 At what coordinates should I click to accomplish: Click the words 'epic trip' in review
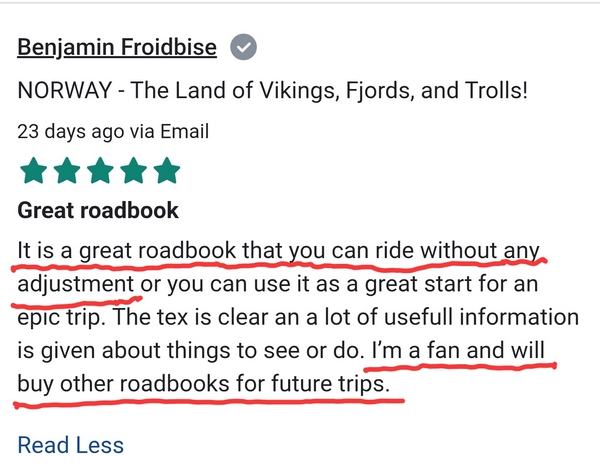coord(61,318)
